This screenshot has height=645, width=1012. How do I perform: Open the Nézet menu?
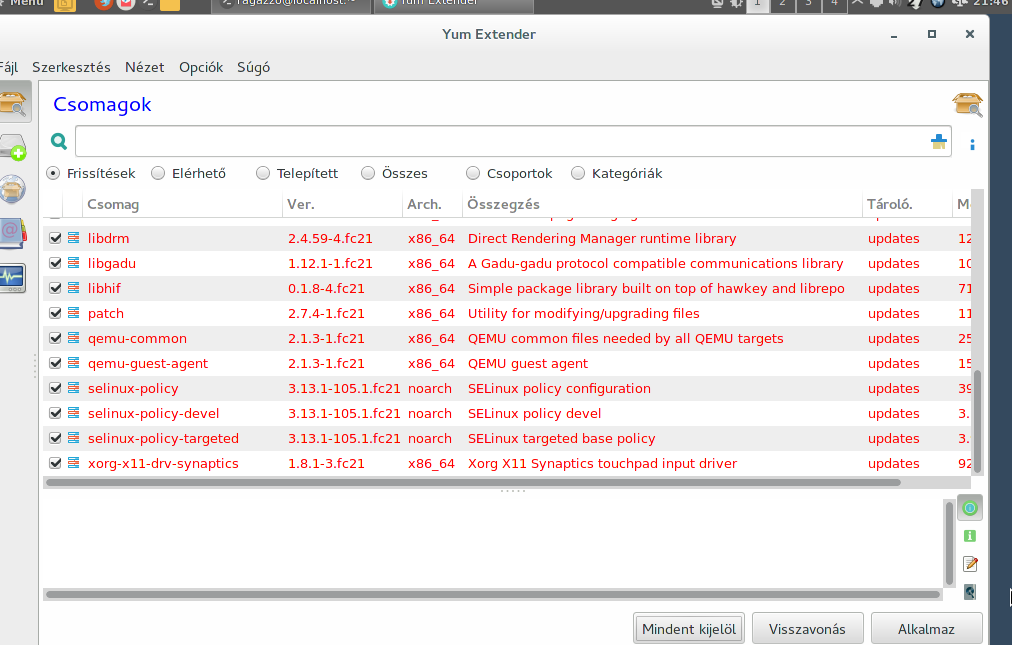tap(145, 67)
